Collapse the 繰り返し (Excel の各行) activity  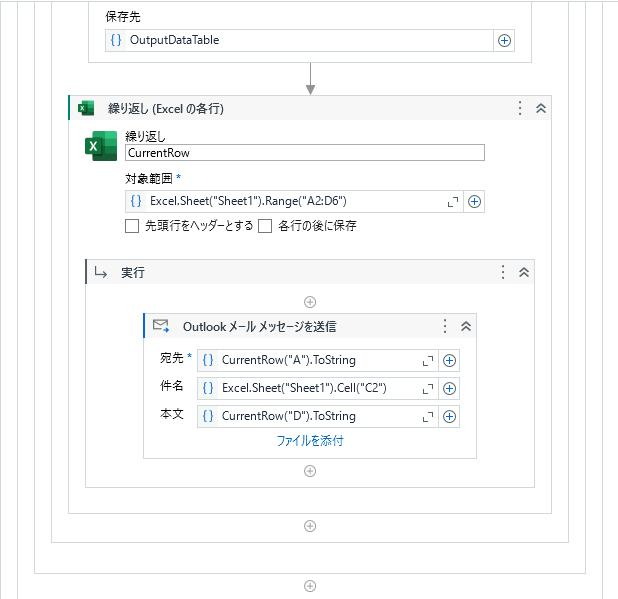(x=541, y=108)
